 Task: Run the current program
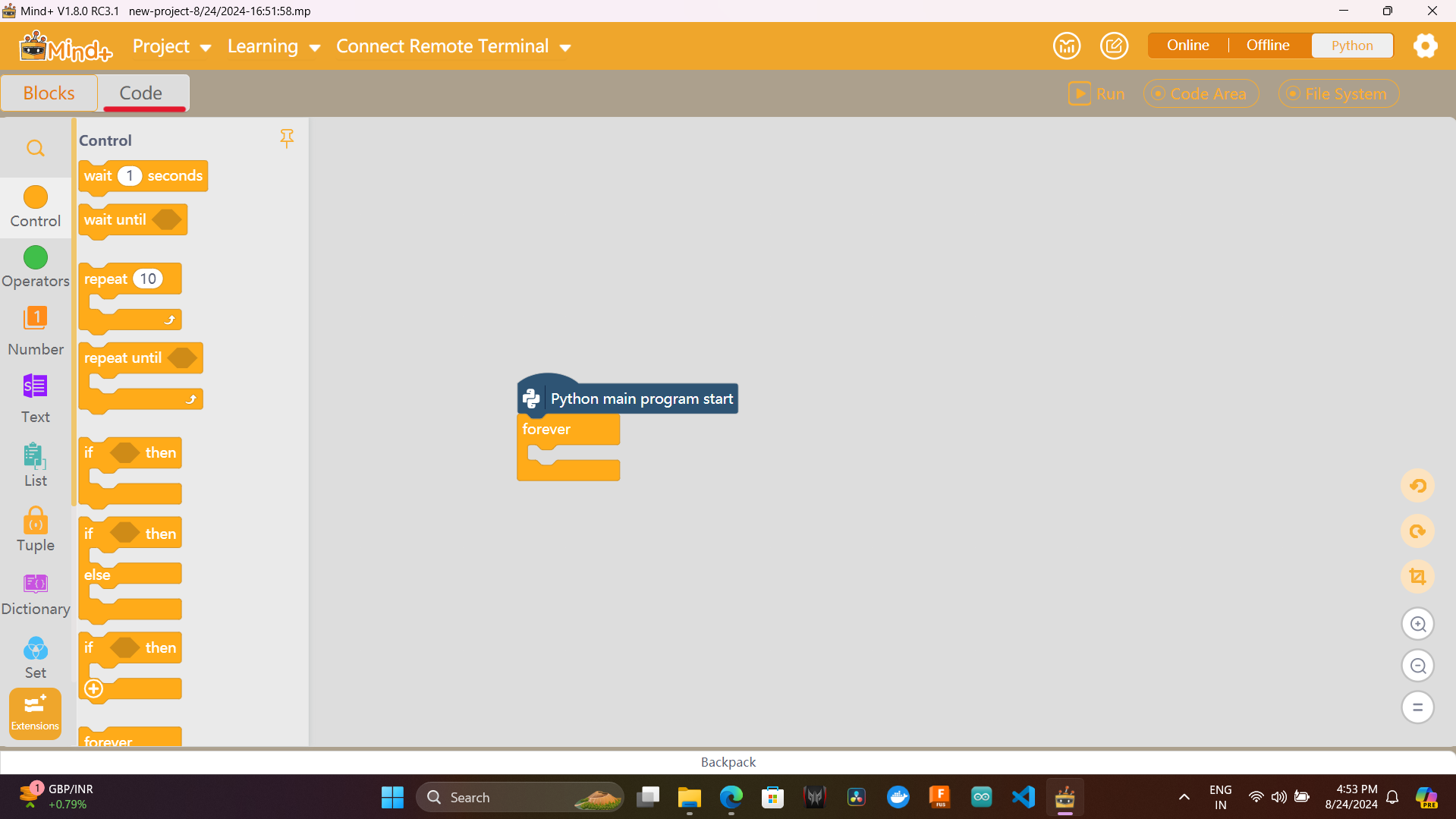[x=1097, y=93]
